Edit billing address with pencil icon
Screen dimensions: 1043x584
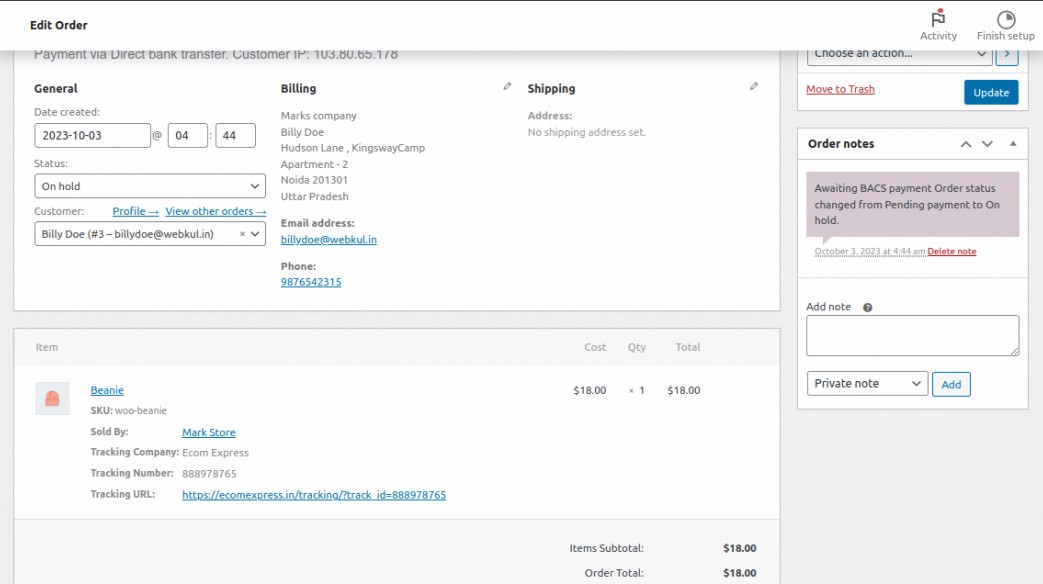coord(507,87)
